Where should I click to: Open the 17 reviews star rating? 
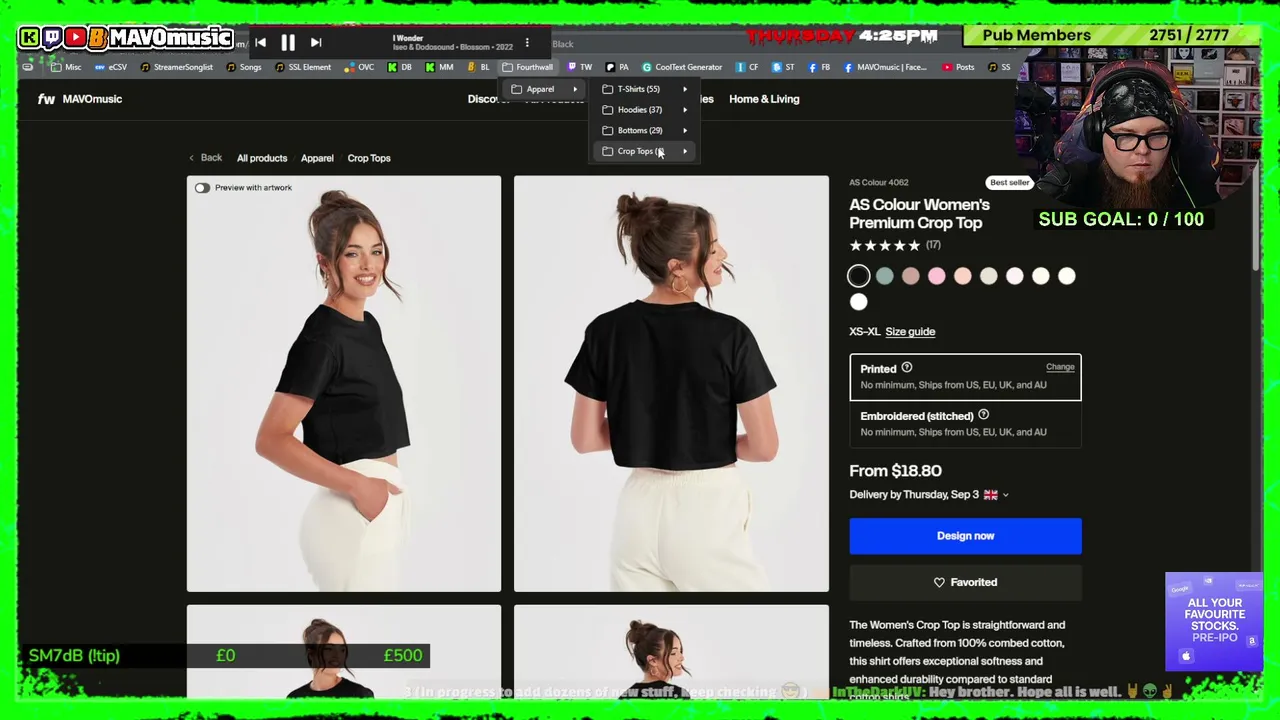(x=895, y=245)
